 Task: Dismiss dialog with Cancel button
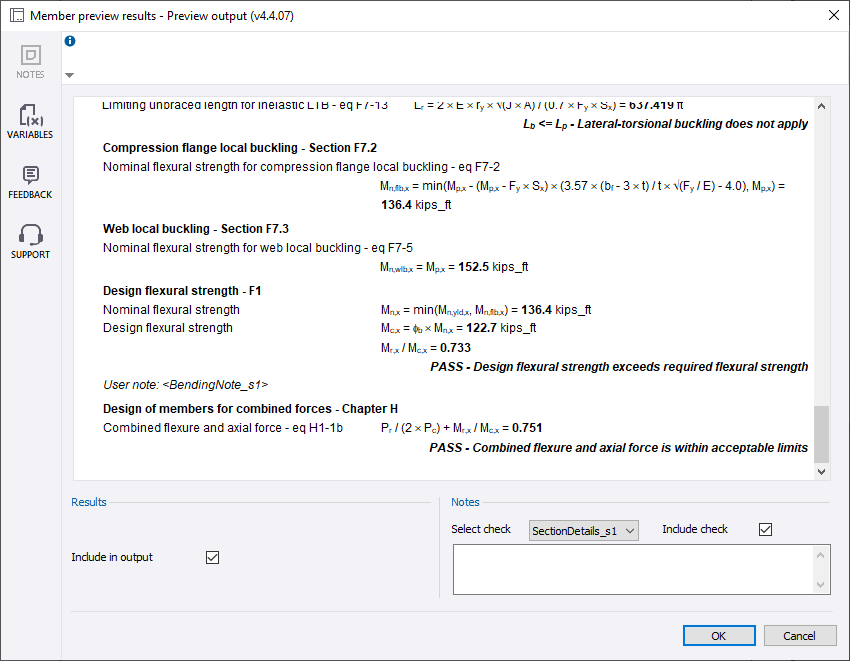[800, 636]
